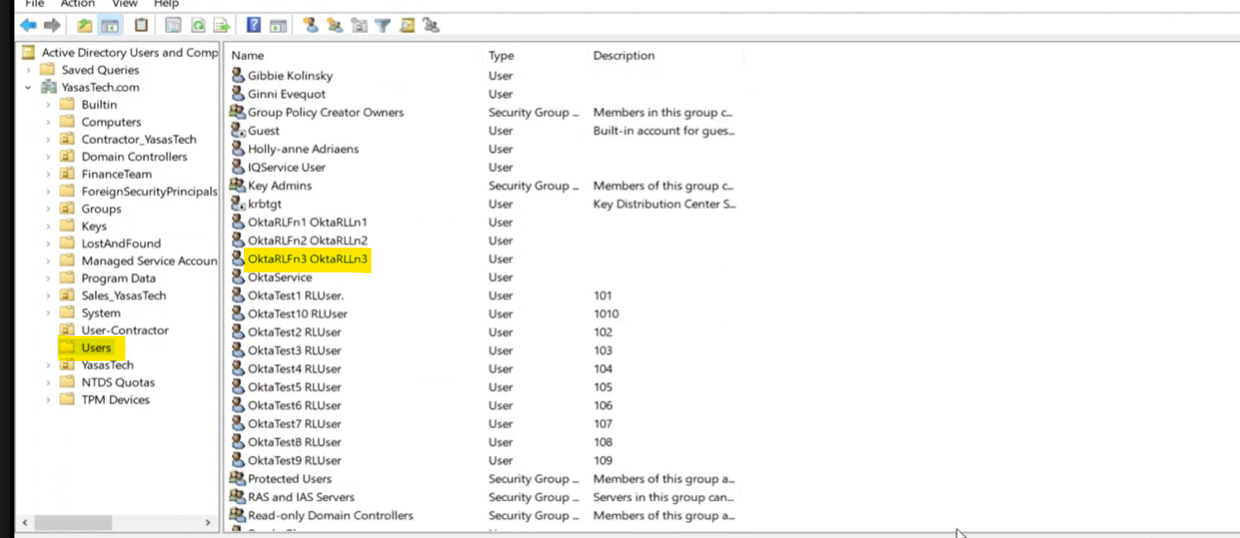Click the Create new user icon

(311, 26)
